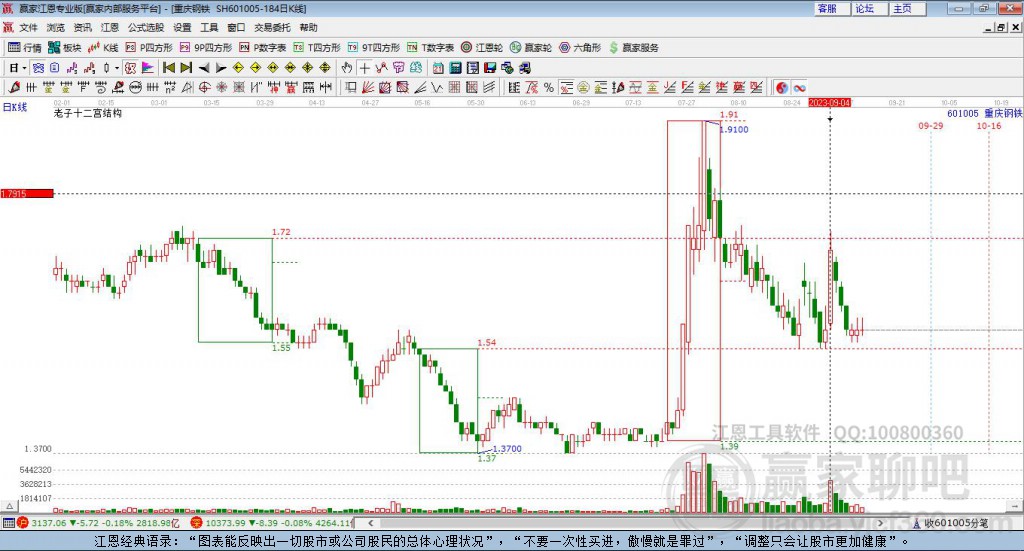1024x551 pixels.
Task: Click the percent sign drawing tool
Action: pos(549,87)
